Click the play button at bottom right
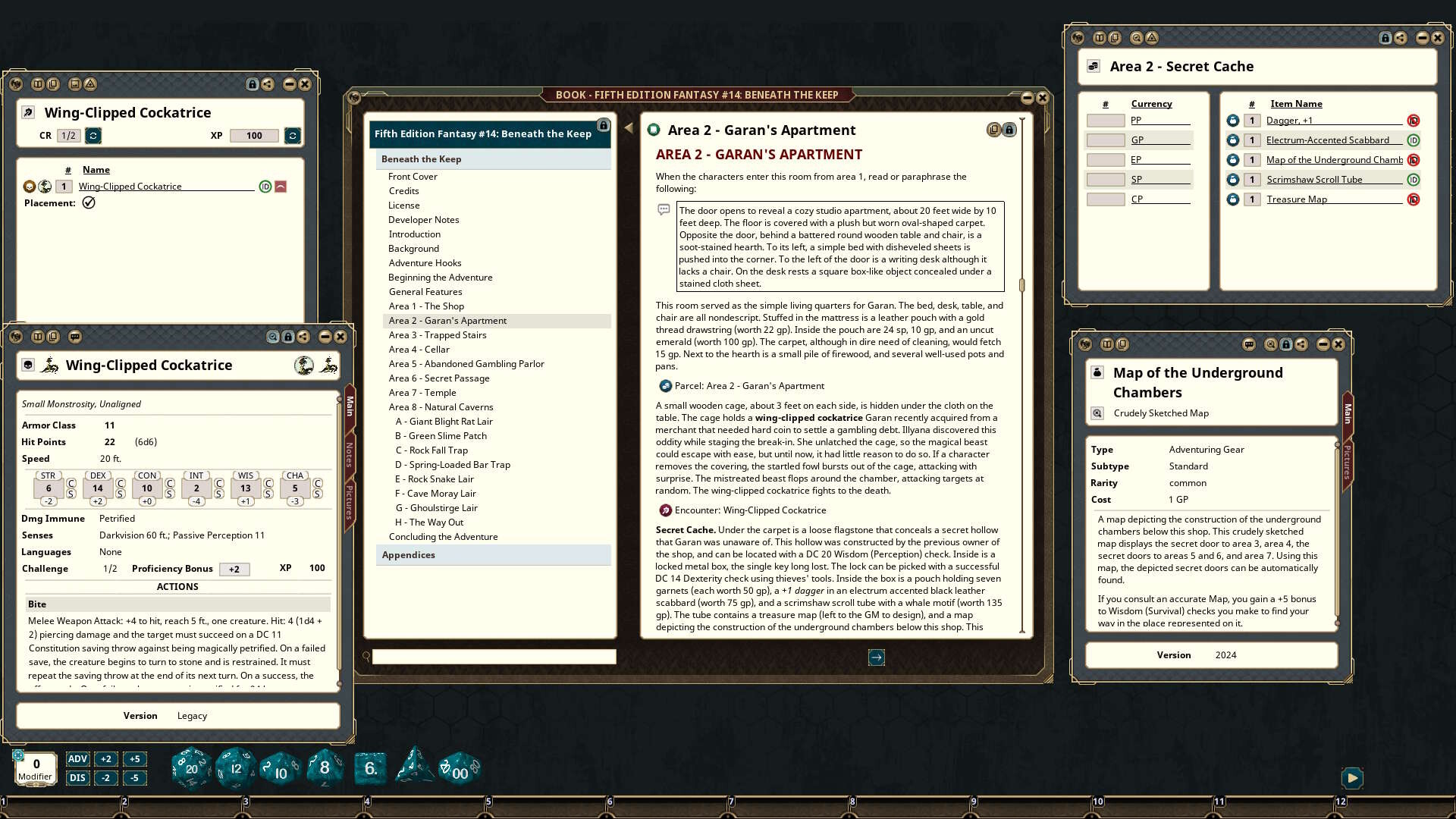 pos(1352,778)
